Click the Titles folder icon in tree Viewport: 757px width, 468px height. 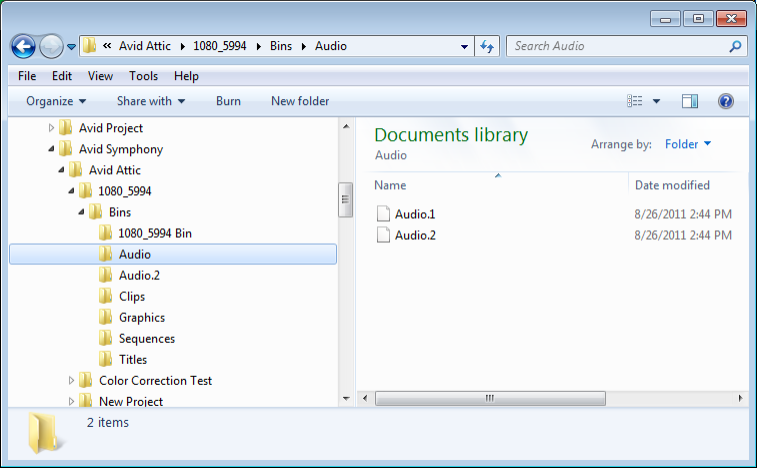106,359
